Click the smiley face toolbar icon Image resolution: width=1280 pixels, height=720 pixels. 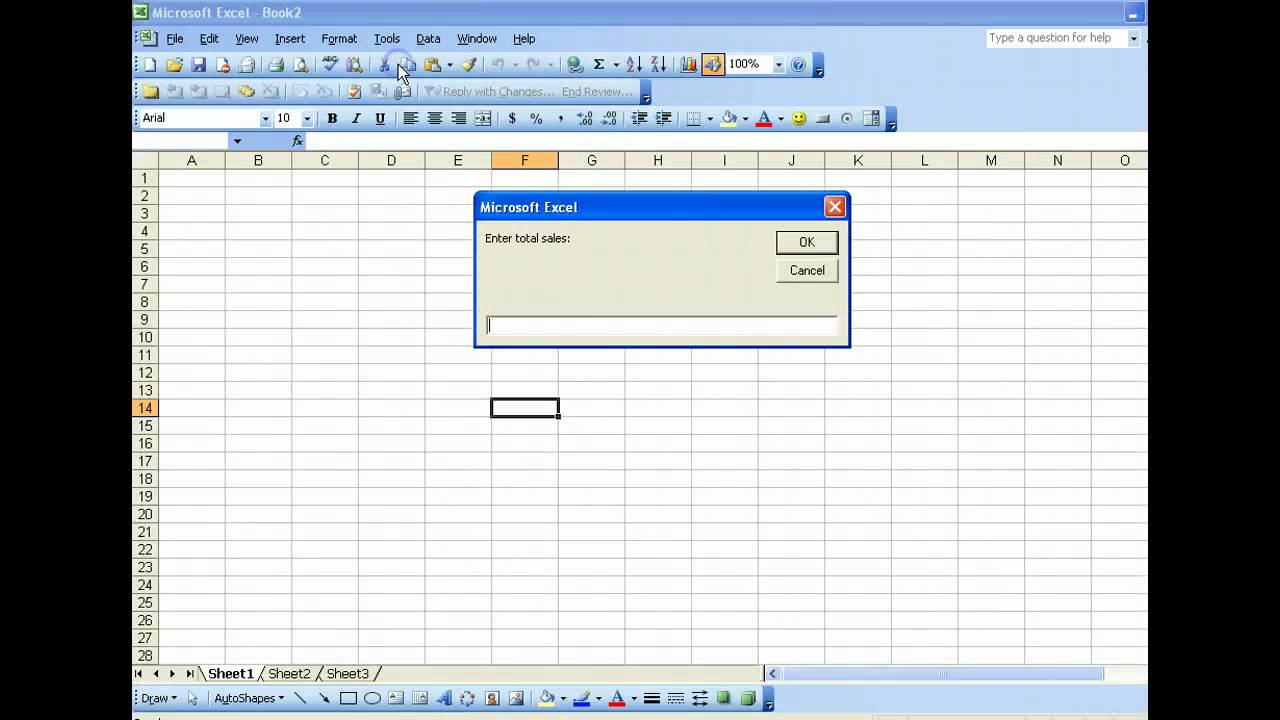[x=799, y=118]
